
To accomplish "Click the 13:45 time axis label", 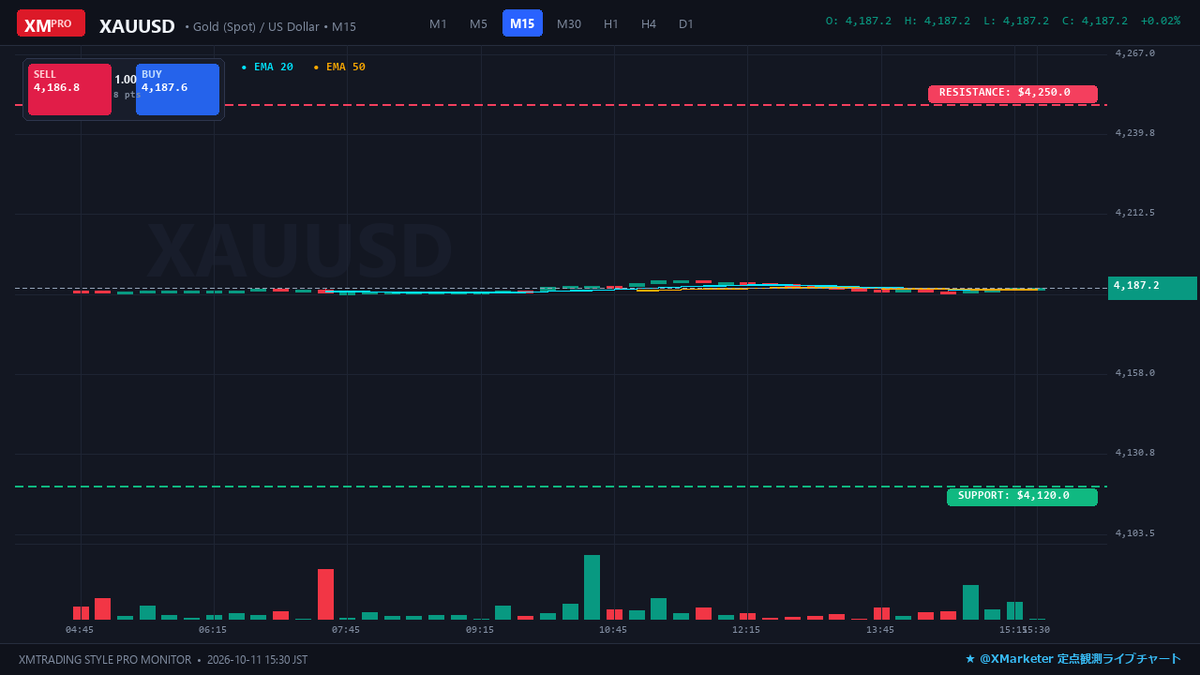I will tap(880, 630).
